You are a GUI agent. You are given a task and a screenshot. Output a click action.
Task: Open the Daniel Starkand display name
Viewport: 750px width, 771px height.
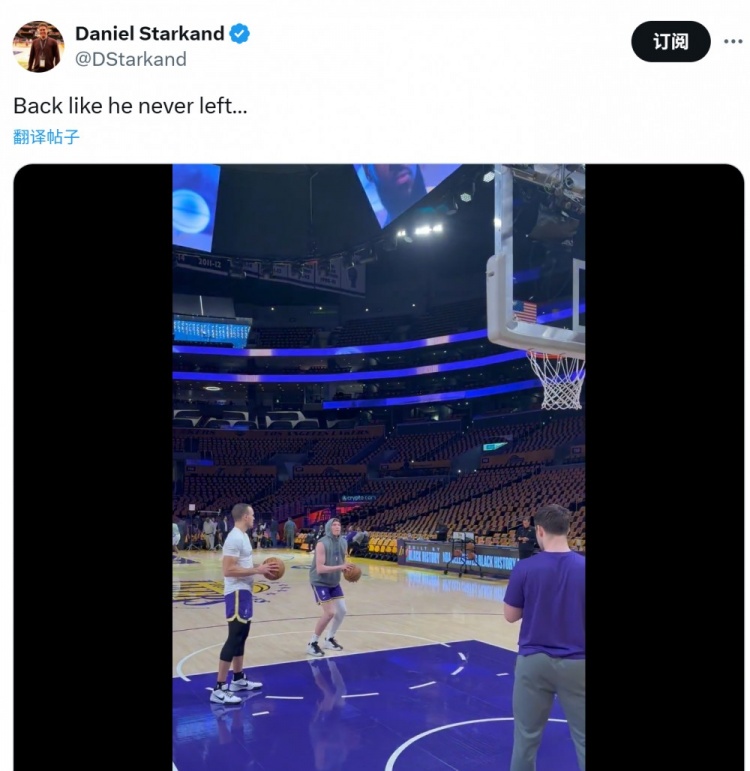149,34
